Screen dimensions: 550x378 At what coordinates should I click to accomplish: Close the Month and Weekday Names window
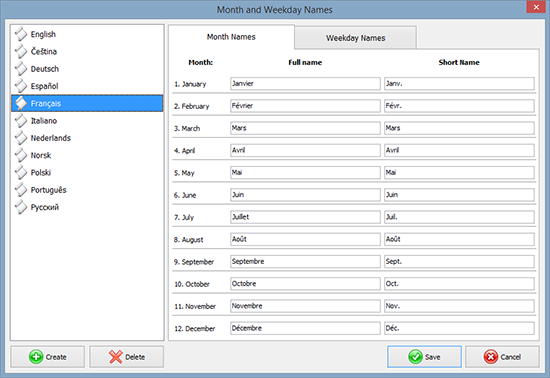pyautogui.click(x=536, y=7)
